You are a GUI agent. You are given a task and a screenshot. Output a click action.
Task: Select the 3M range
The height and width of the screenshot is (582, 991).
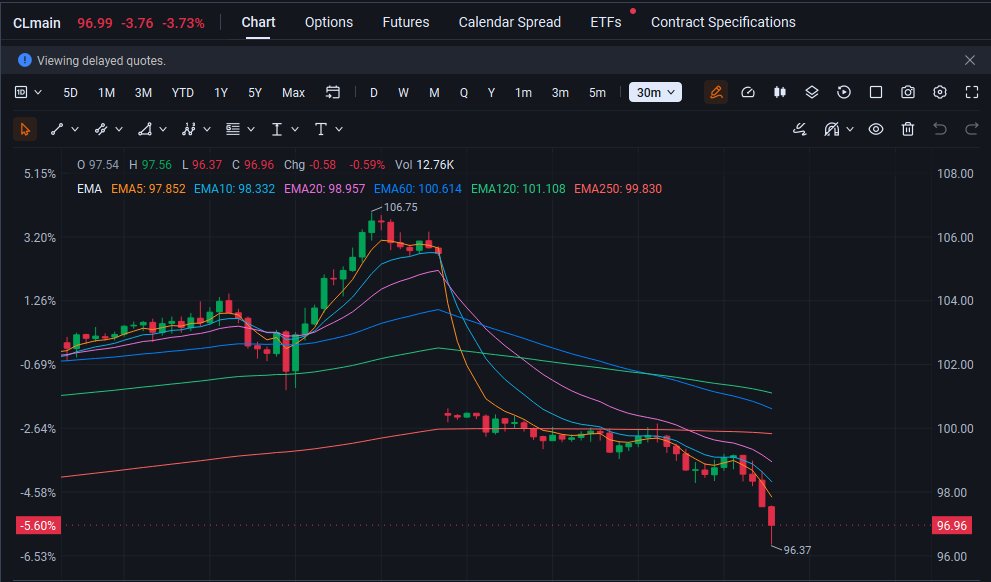[x=143, y=92]
